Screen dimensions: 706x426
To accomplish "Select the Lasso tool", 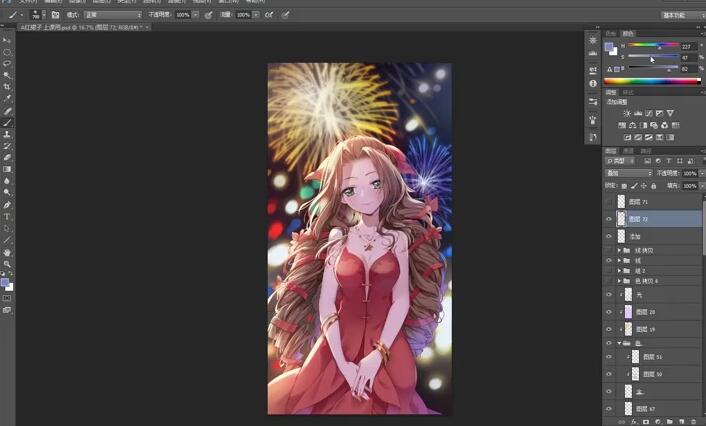I will tap(7, 63).
